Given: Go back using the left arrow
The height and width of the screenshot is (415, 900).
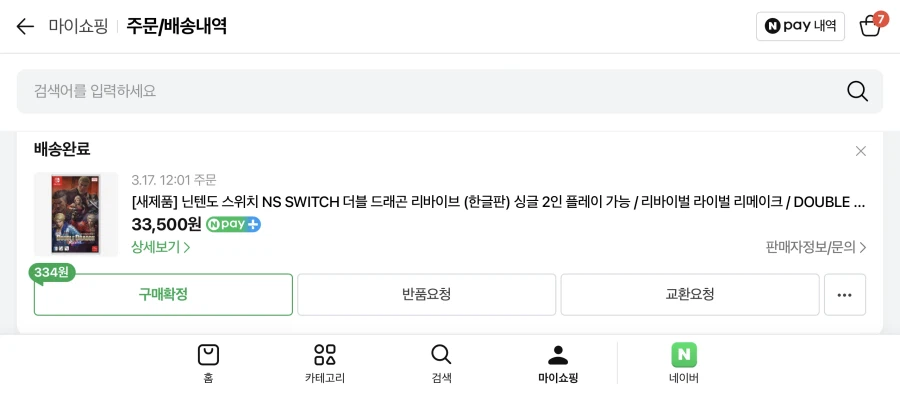Looking at the screenshot, I should 25,27.
